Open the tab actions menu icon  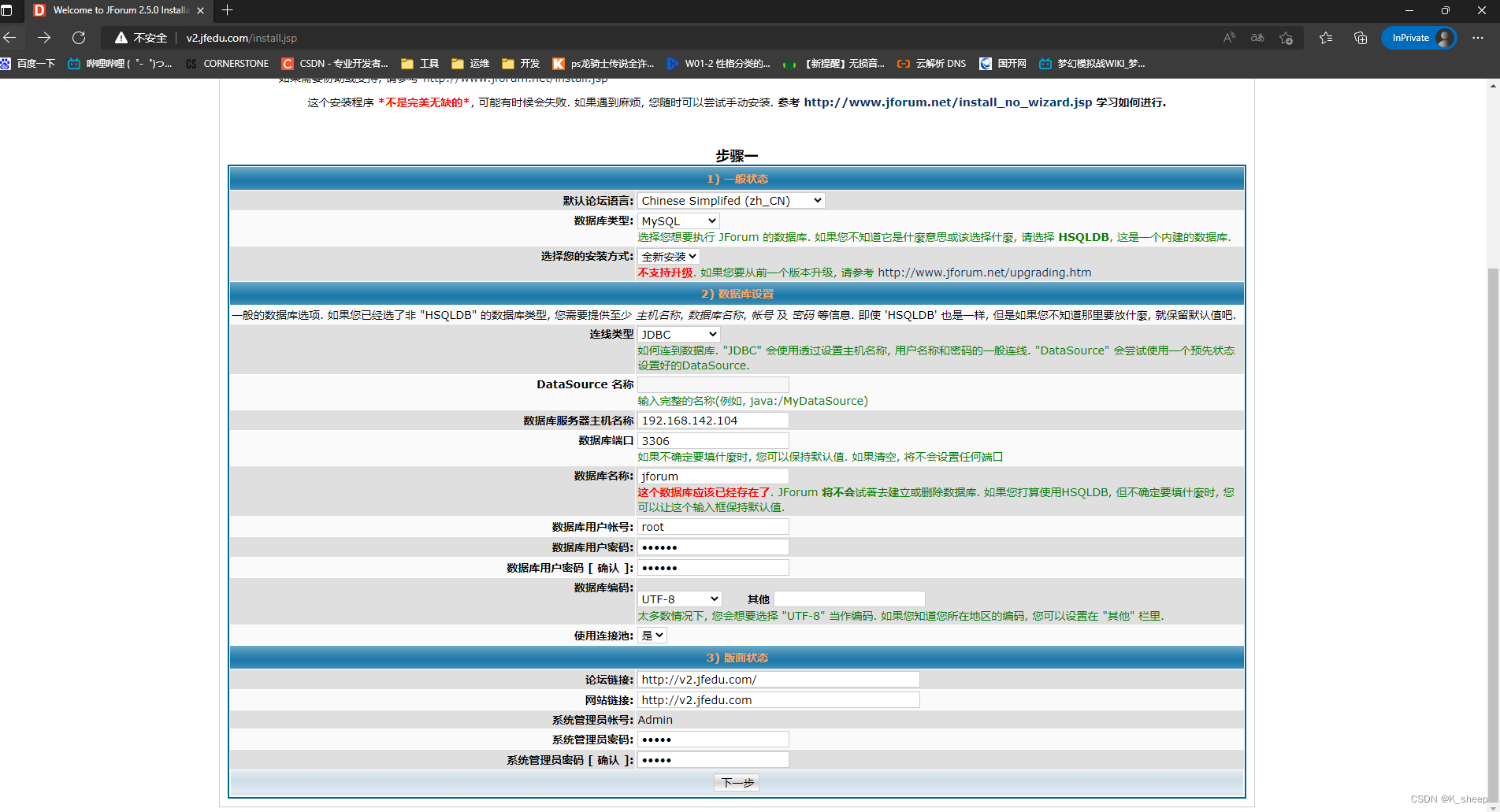click(x=7, y=10)
